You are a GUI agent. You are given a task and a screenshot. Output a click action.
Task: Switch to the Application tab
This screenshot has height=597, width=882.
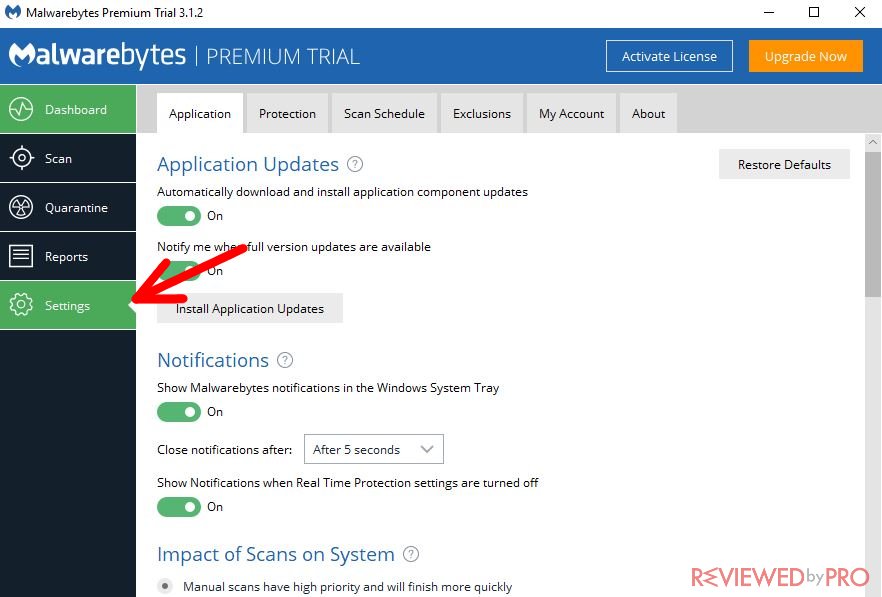point(200,113)
